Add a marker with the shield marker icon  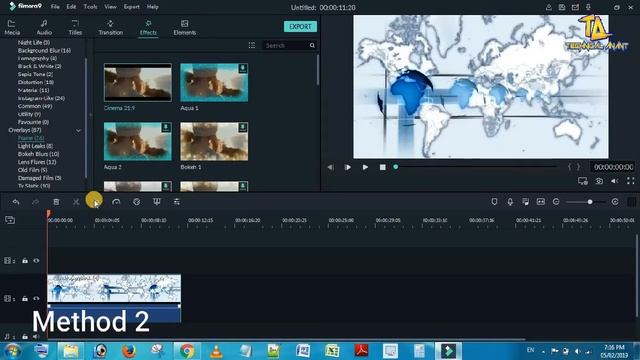[494, 202]
